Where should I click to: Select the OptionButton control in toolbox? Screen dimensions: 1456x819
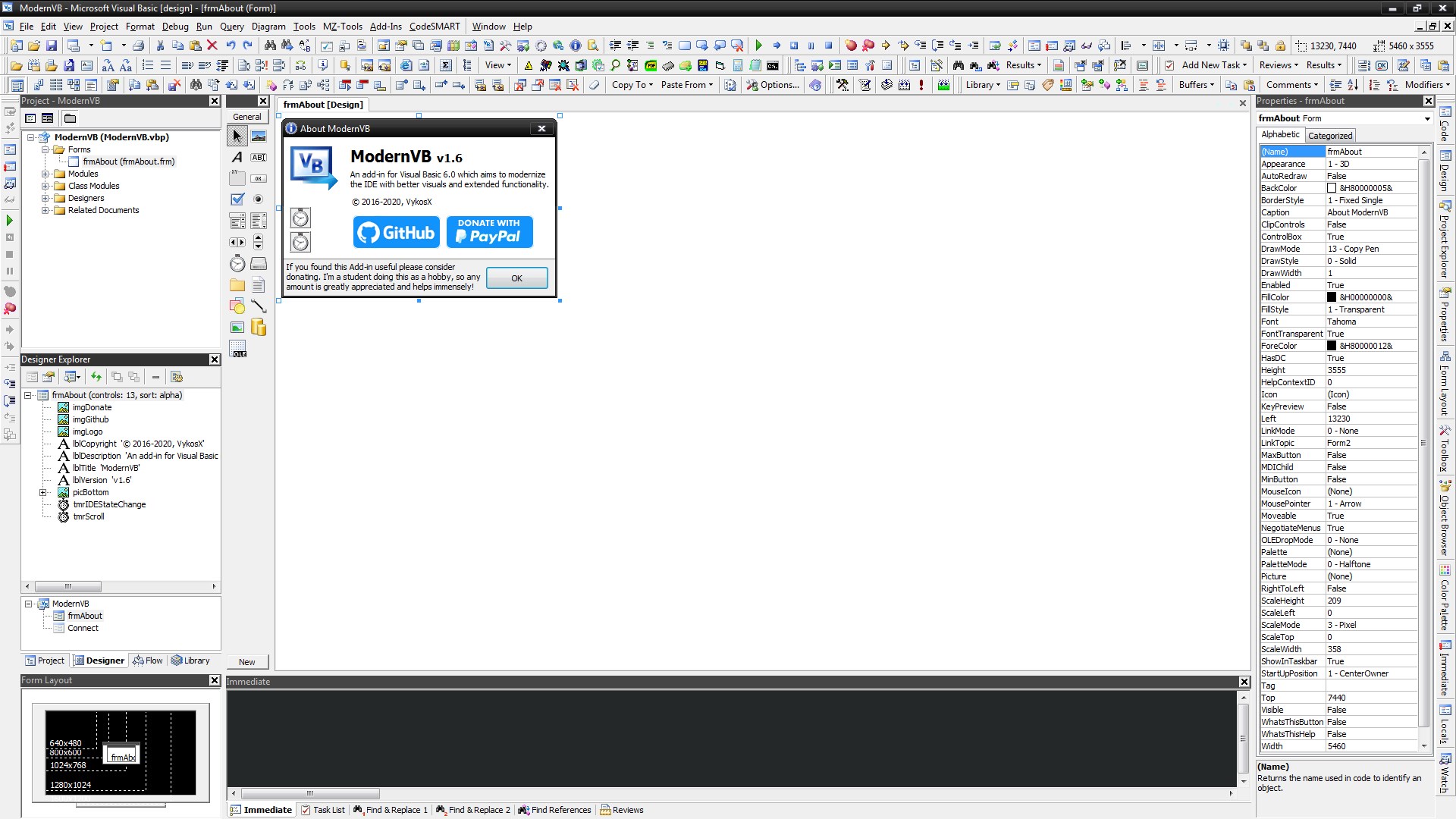(259, 199)
